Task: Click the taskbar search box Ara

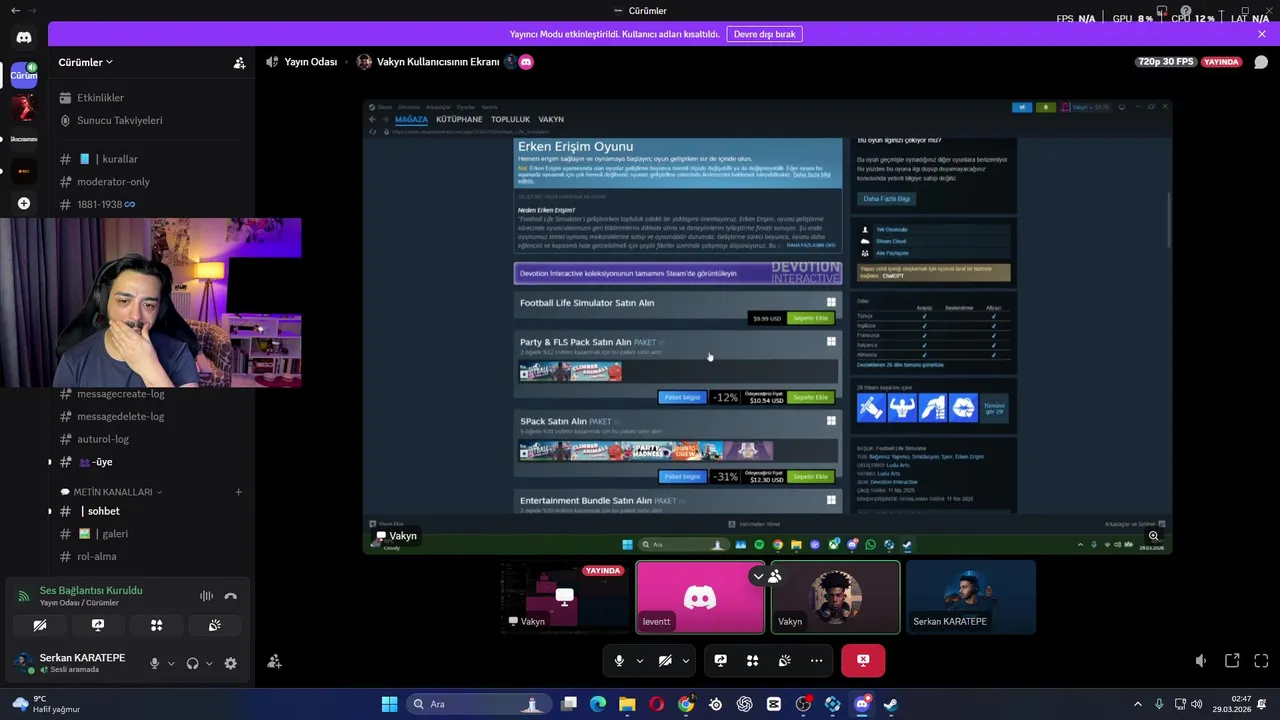Action: (477, 704)
